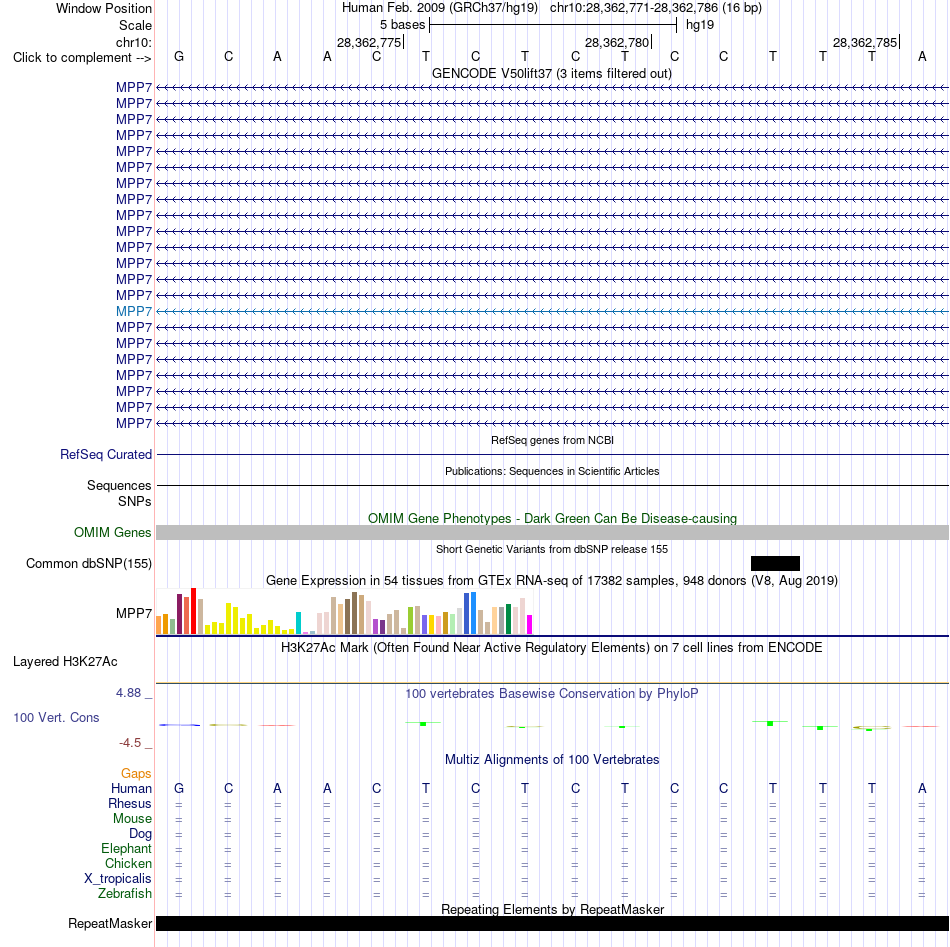
Task: Click the 'Mouse' alignment row label
Action: (x=132, y=819)
